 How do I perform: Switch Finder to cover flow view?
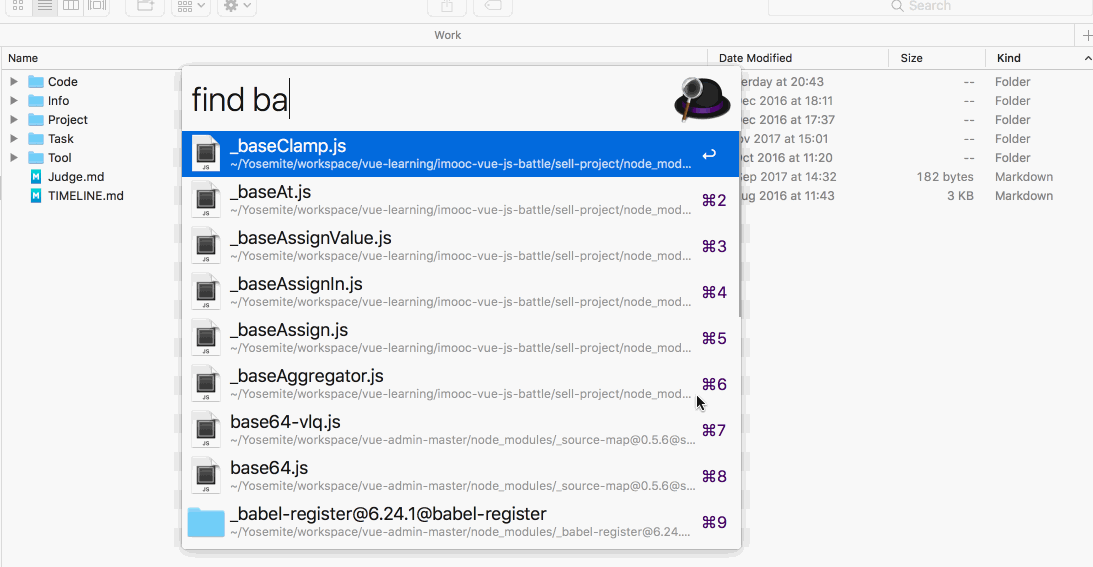pos(97,5)
